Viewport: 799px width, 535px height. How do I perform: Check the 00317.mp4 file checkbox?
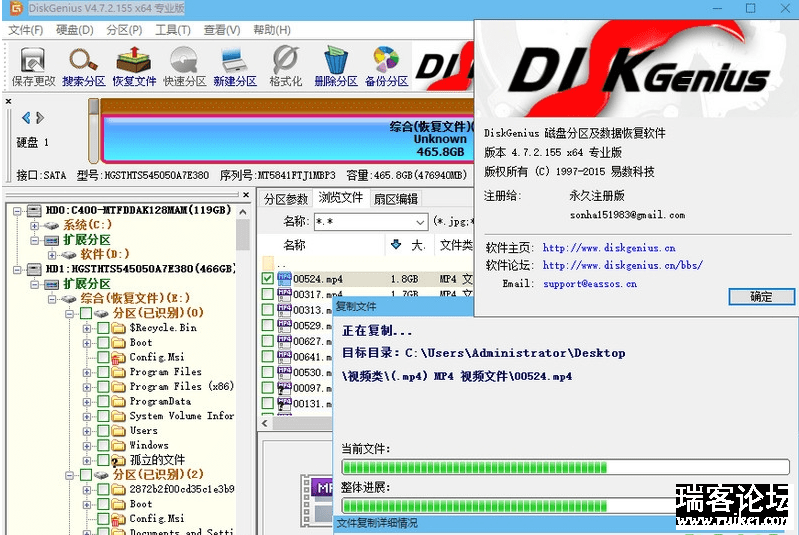(x=268, y=294)
